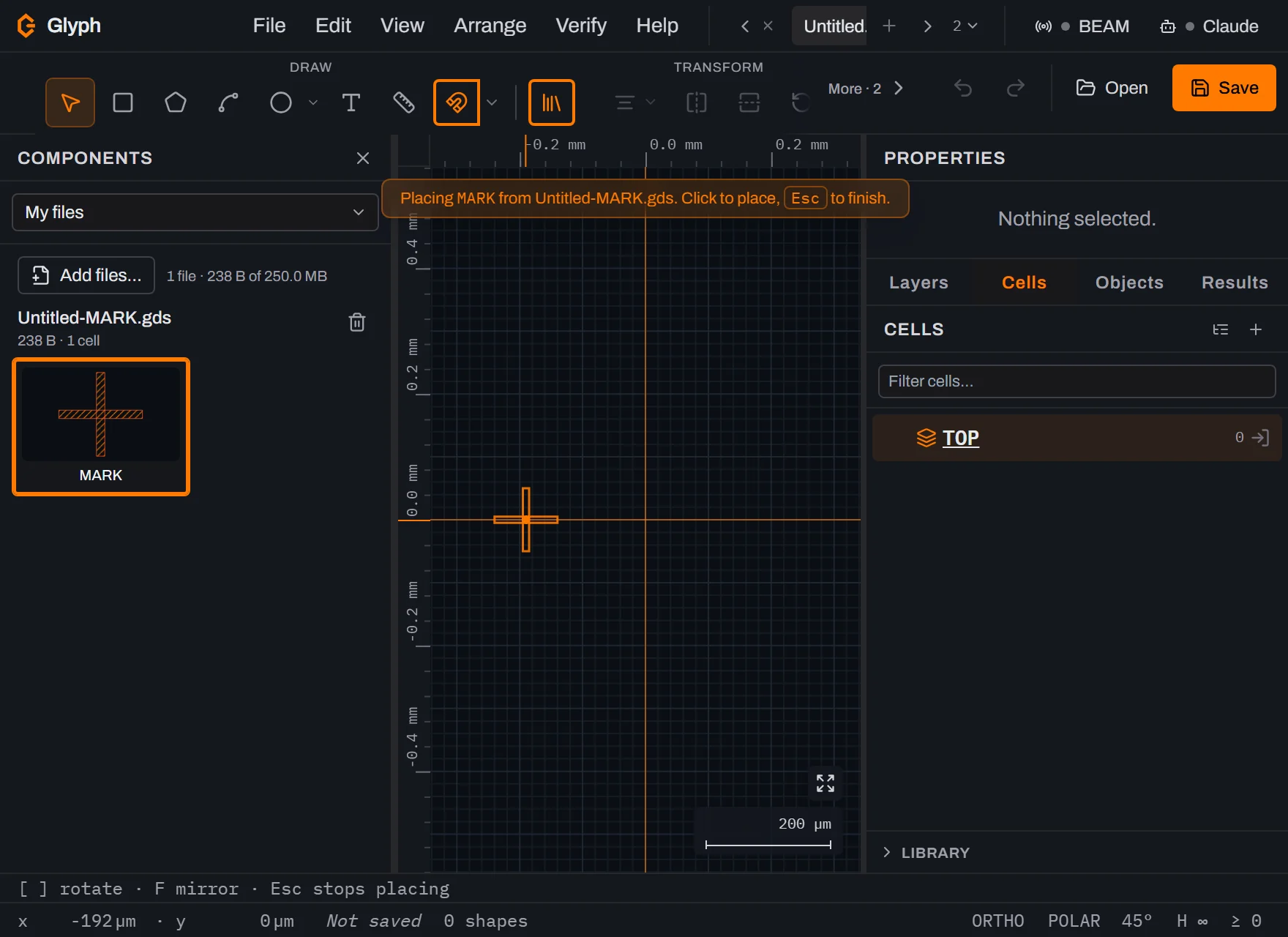Image resolution: width=1288 pixels, height=937 pixels.
Task: Click the fit-to-view icon on canvas
Action: coord(825,783)
